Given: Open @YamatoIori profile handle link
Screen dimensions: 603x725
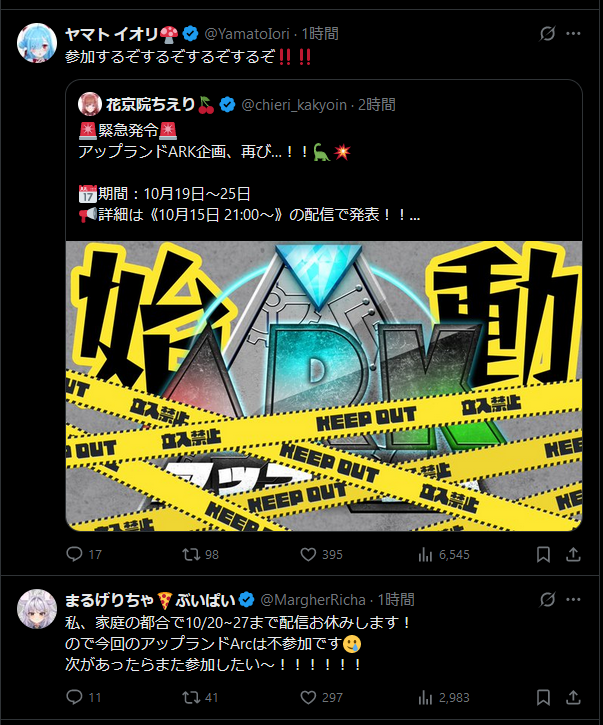Looking at the screenshot, I should pos(247,34).
